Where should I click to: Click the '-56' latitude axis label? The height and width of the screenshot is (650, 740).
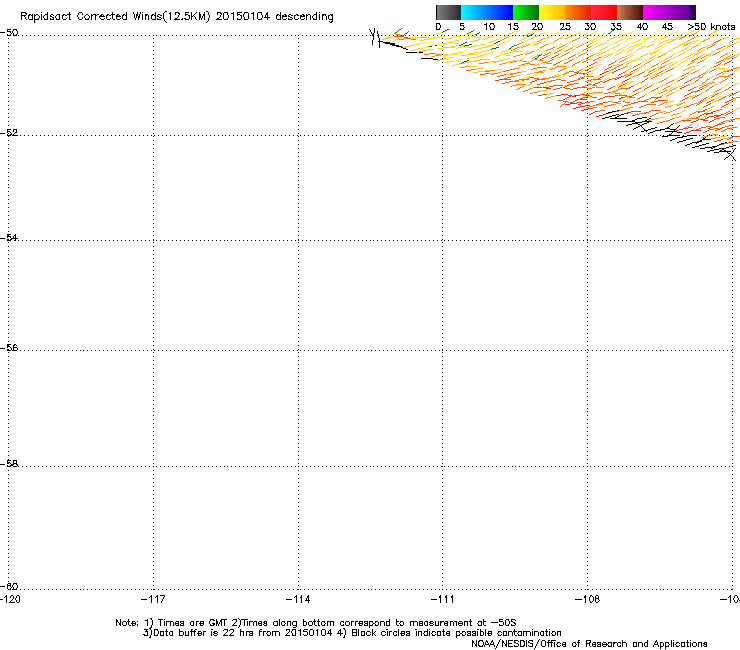point(9,347)
